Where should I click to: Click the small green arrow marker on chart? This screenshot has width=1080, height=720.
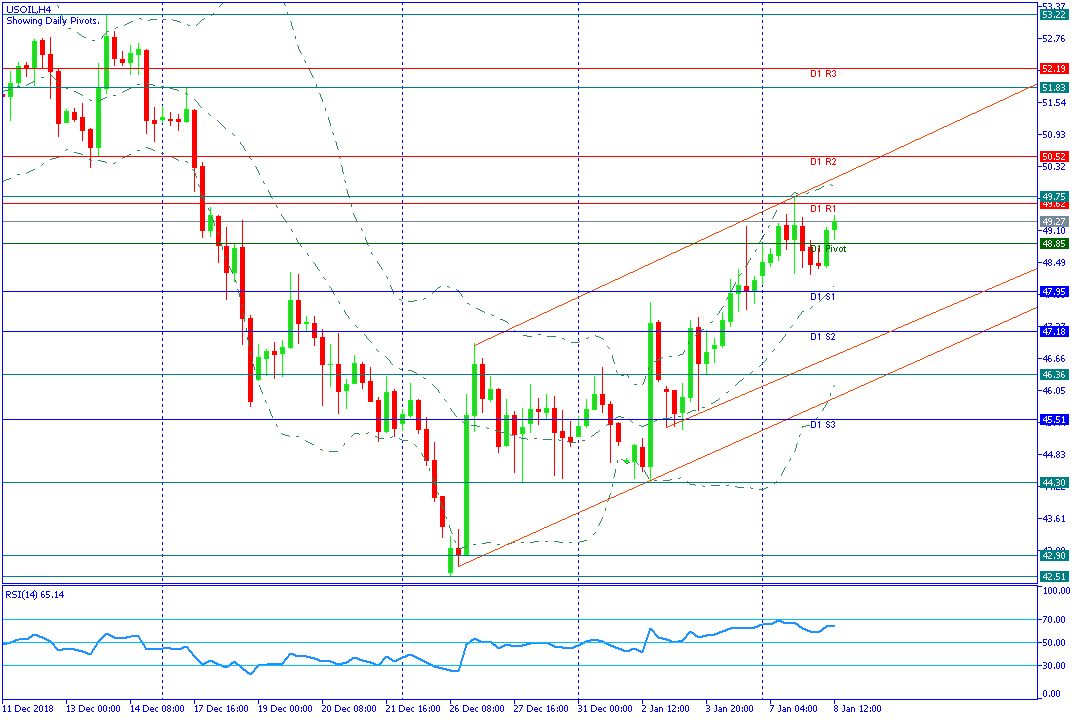click(626, 462)
